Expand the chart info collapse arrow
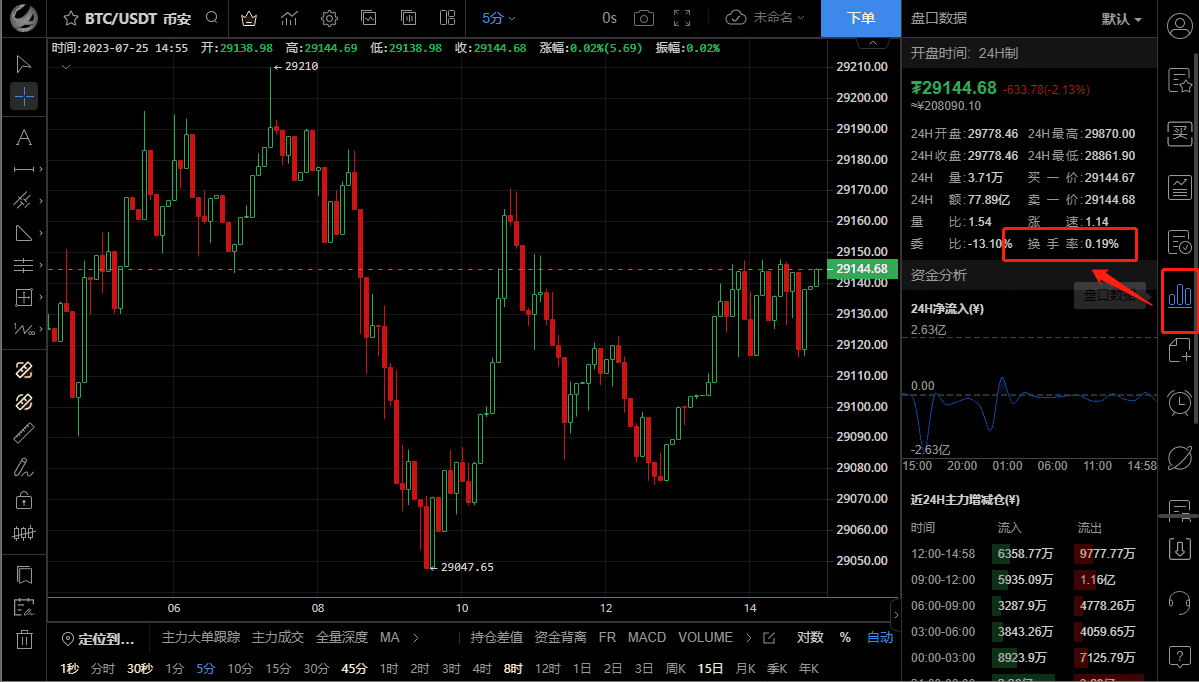Image resolution: width=1199 pixels, height=682 pixels. 67,67
